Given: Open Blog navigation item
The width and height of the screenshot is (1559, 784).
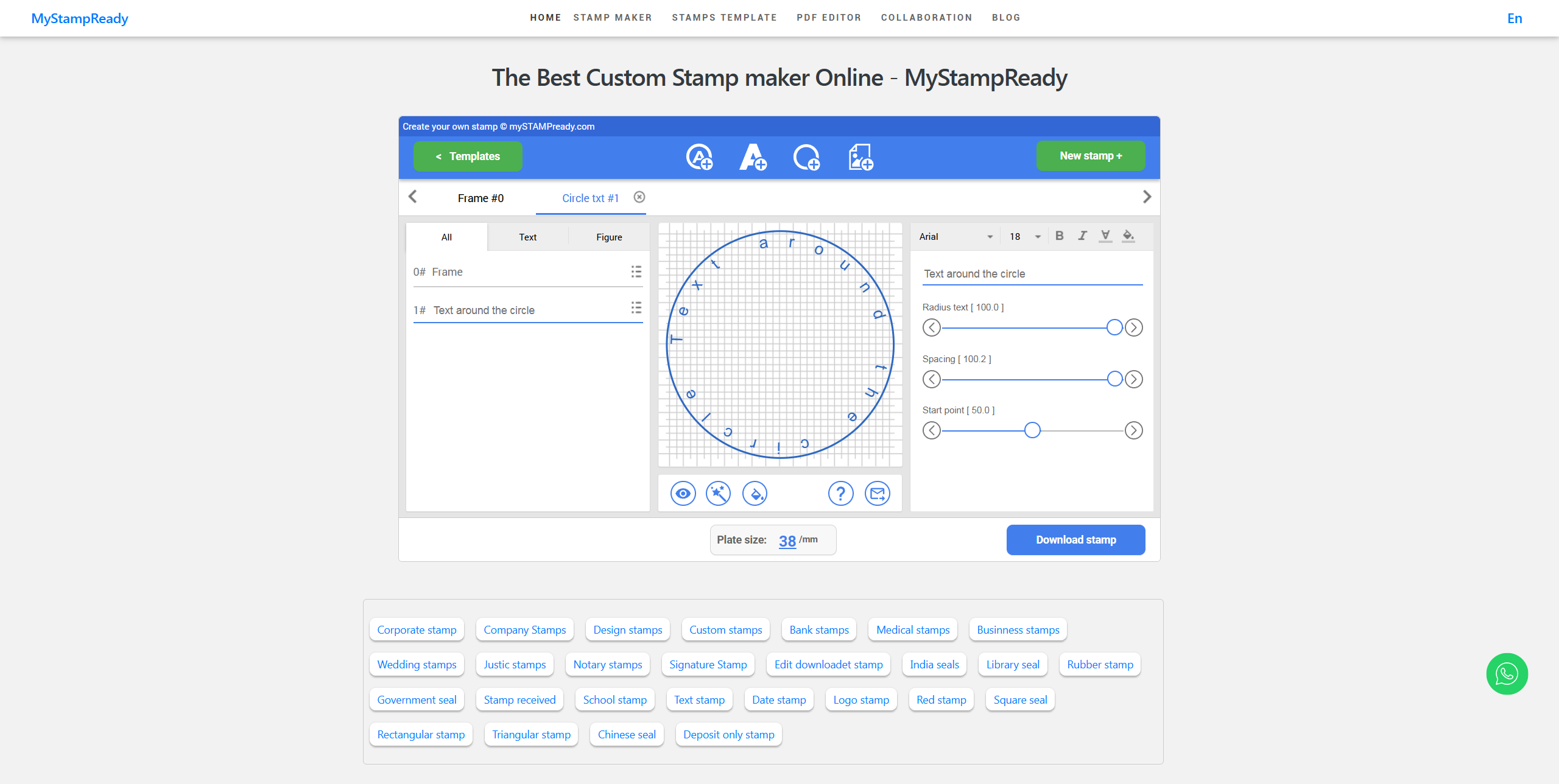Looking at the screenshot, I should pyautogui.click(x=1006, y=18).
